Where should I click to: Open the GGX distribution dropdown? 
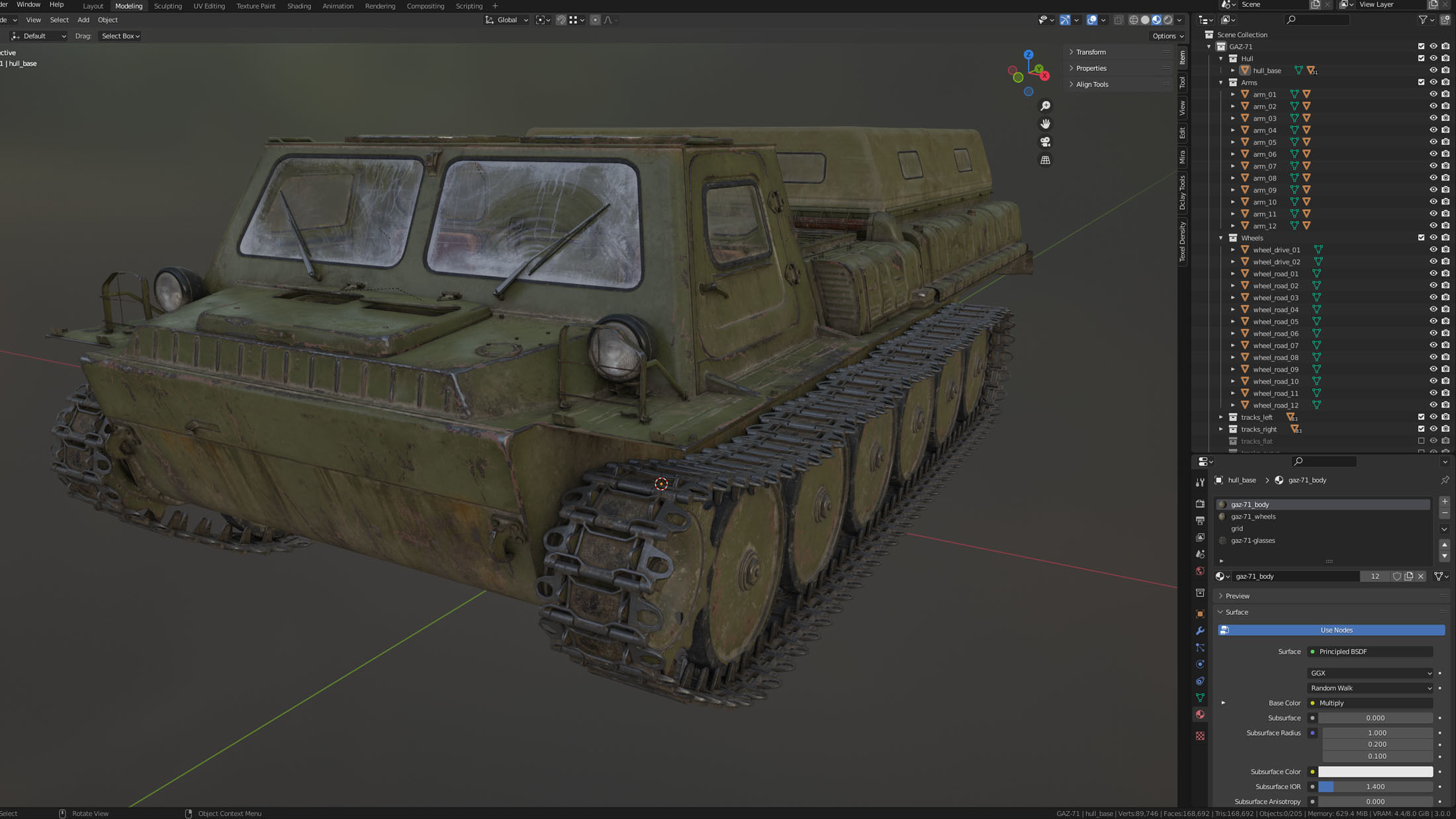point(1370,673)
